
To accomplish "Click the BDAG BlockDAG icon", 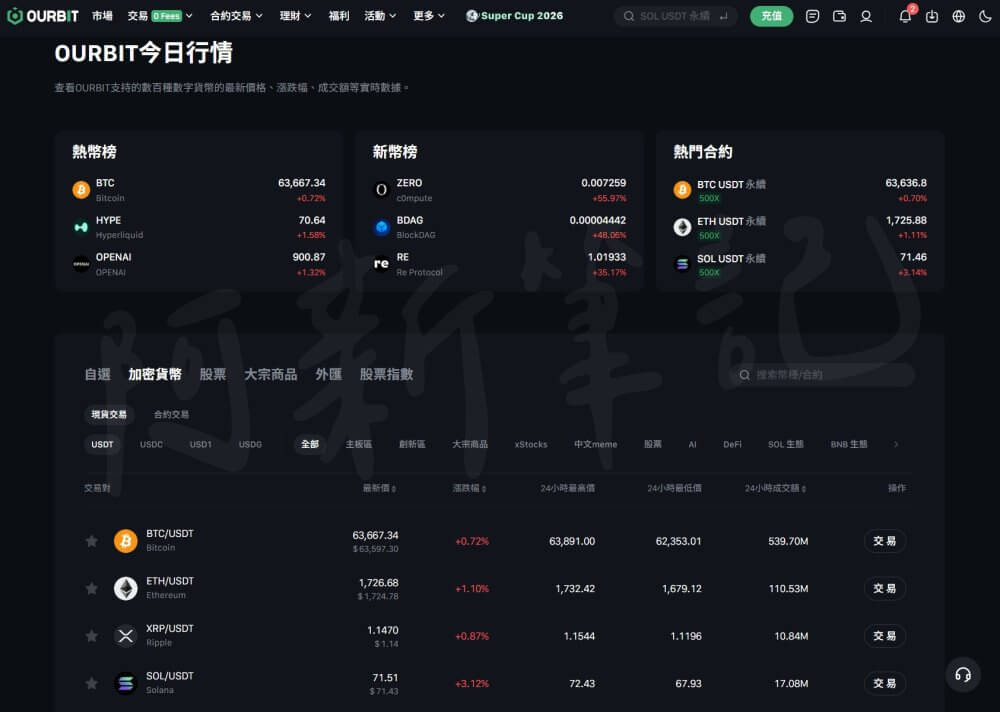I will [381, 227].
